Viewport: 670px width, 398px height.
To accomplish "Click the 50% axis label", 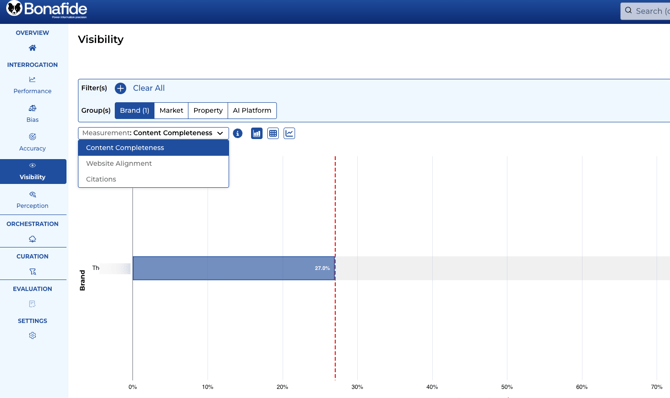I will [x=507, y=387].
